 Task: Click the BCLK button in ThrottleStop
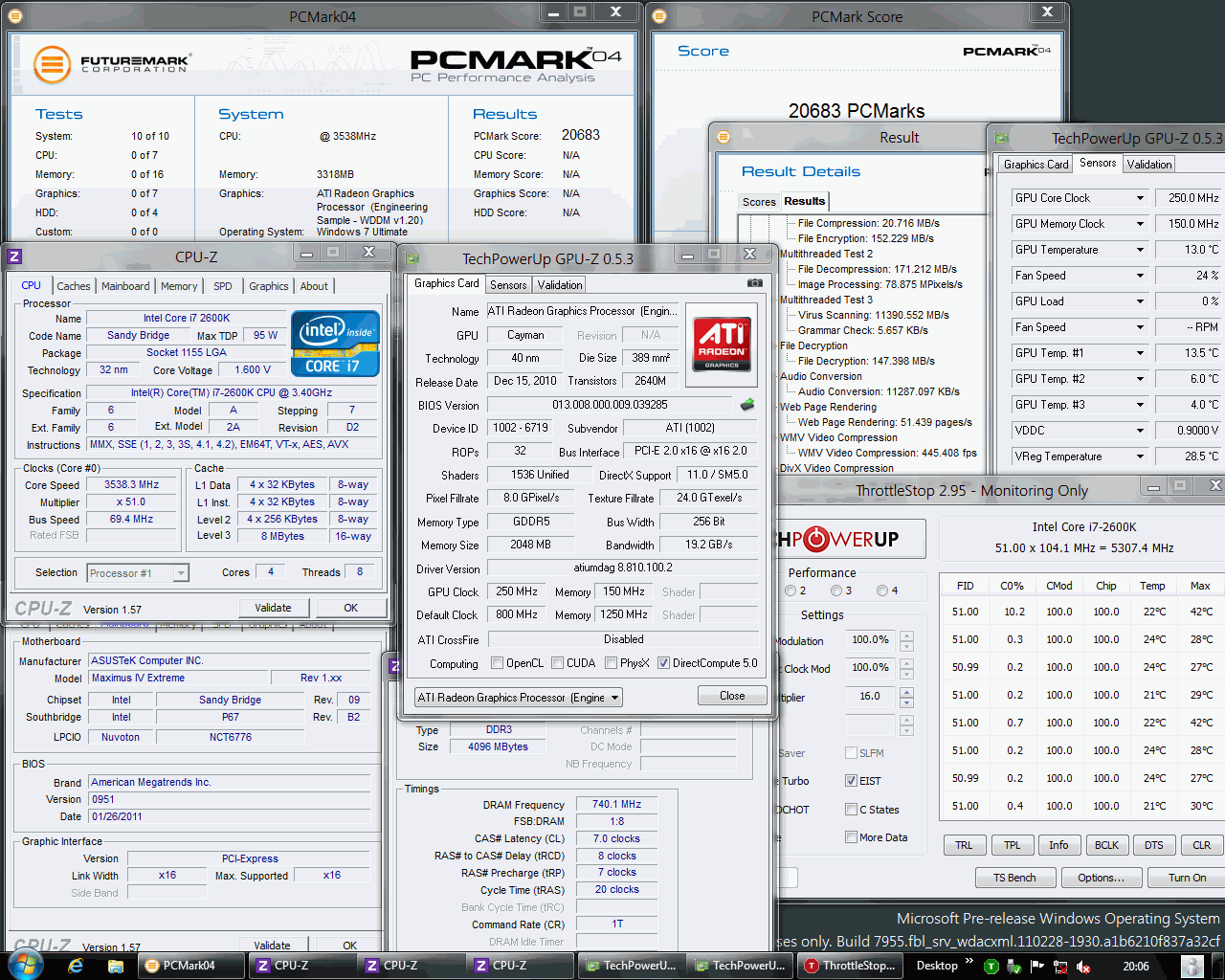(x=1106, y=845)
